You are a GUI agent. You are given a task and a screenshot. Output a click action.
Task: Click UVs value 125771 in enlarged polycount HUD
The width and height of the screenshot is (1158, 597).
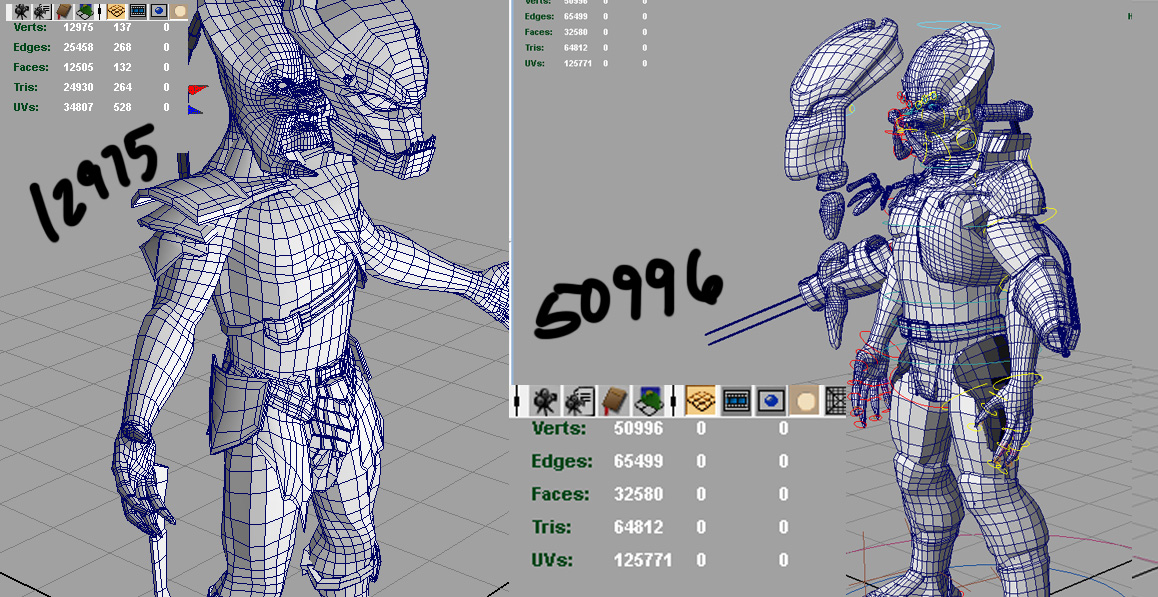click(x=644, y=560)
